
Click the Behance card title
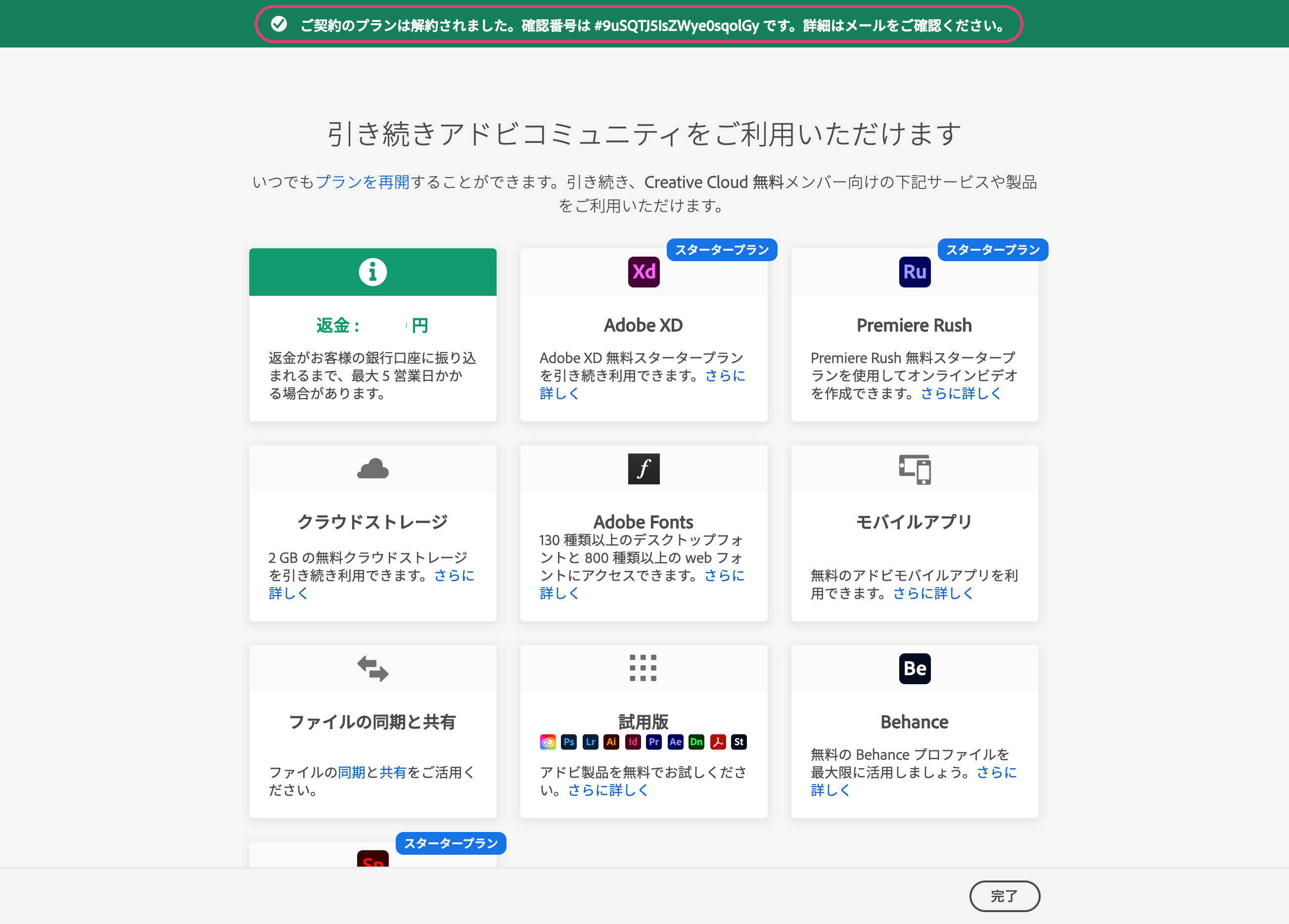click(x=915, y=722)
